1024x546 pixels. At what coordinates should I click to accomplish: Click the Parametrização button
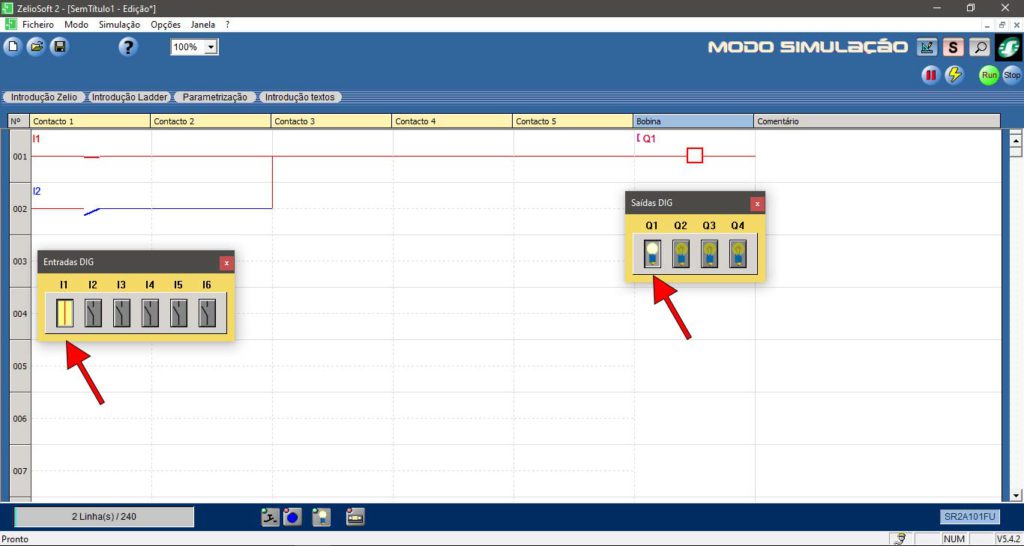click(x=214, y=97)
